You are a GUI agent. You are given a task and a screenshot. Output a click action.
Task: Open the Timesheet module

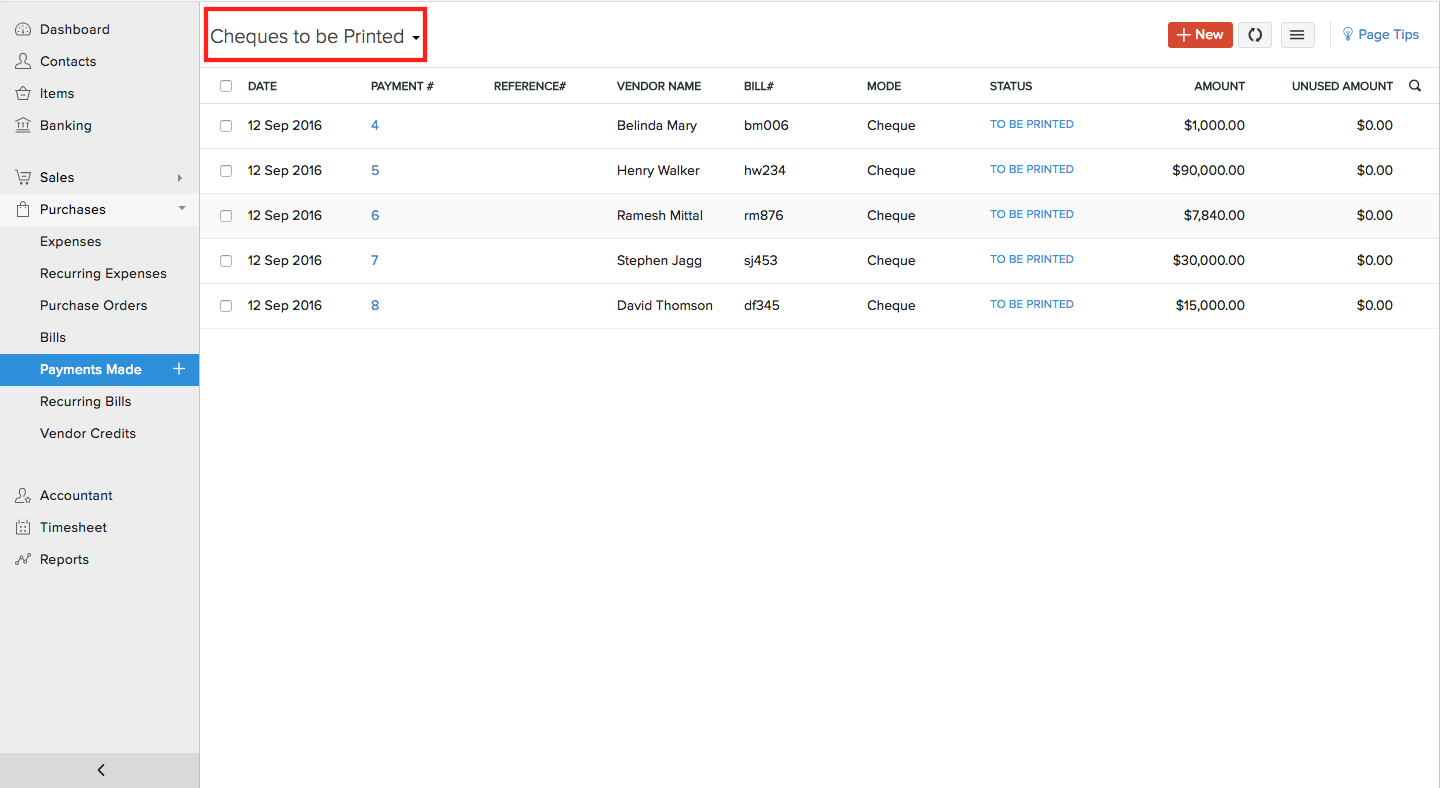pyautogui.click(x=73, y=527)
